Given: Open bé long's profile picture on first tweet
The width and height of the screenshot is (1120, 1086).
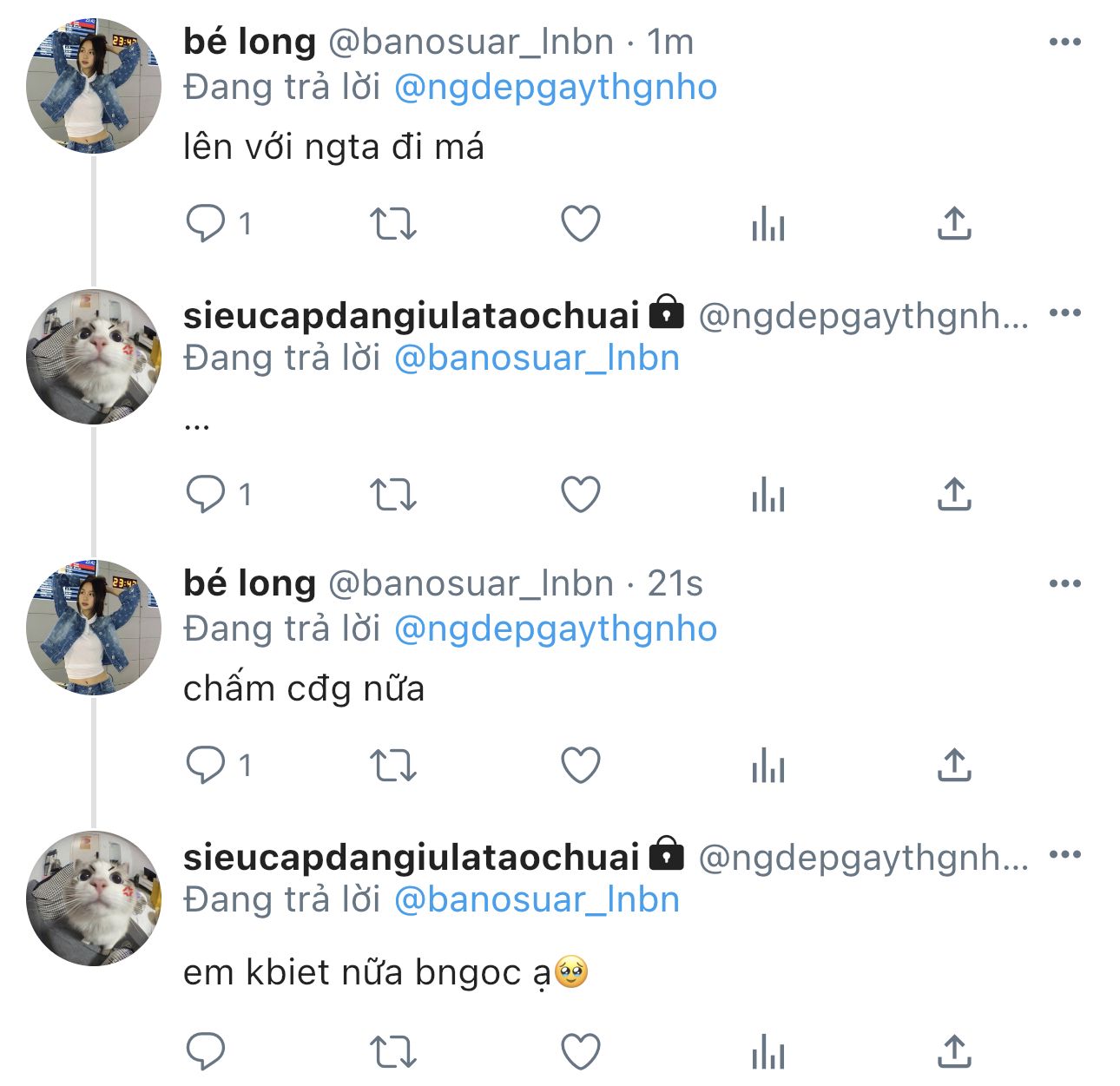Looking at the screenshot, I should point(93,87).
